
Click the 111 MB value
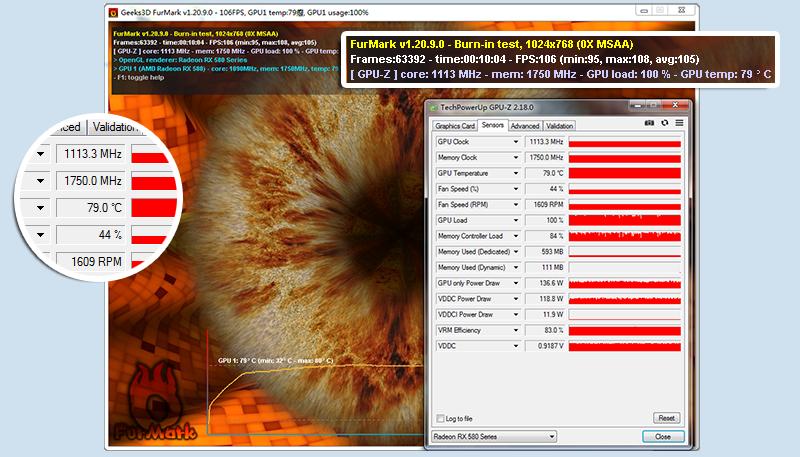545,268
